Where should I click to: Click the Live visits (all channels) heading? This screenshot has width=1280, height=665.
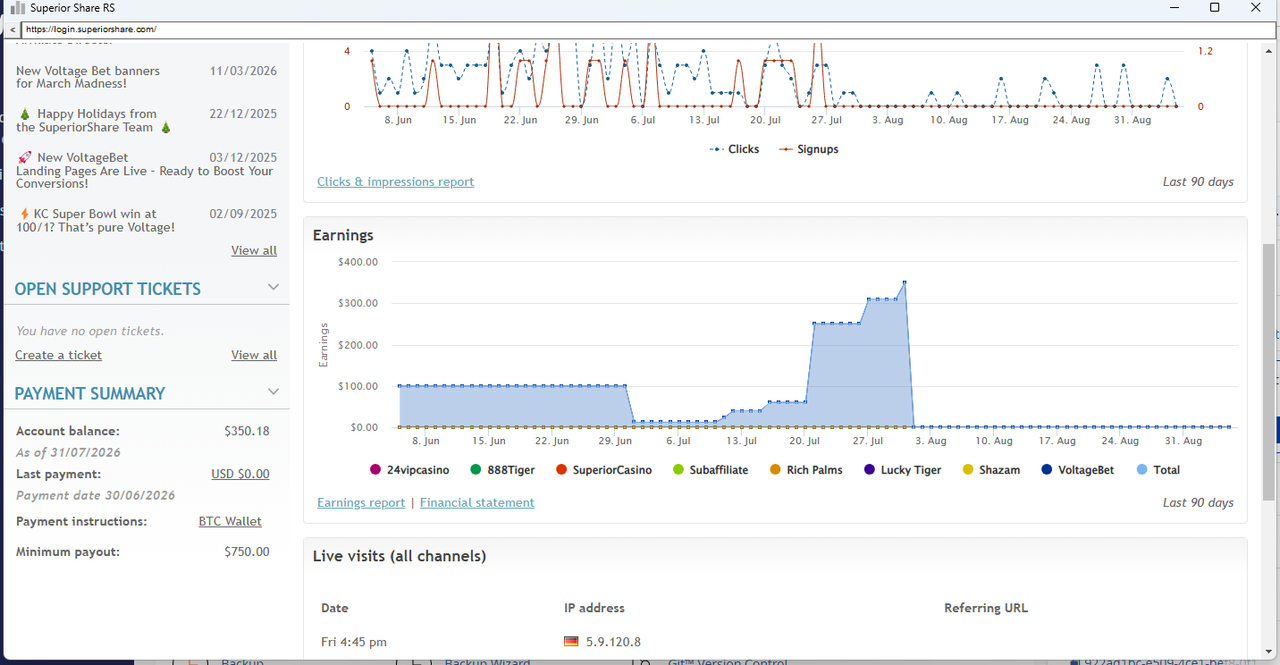point(399,556)
